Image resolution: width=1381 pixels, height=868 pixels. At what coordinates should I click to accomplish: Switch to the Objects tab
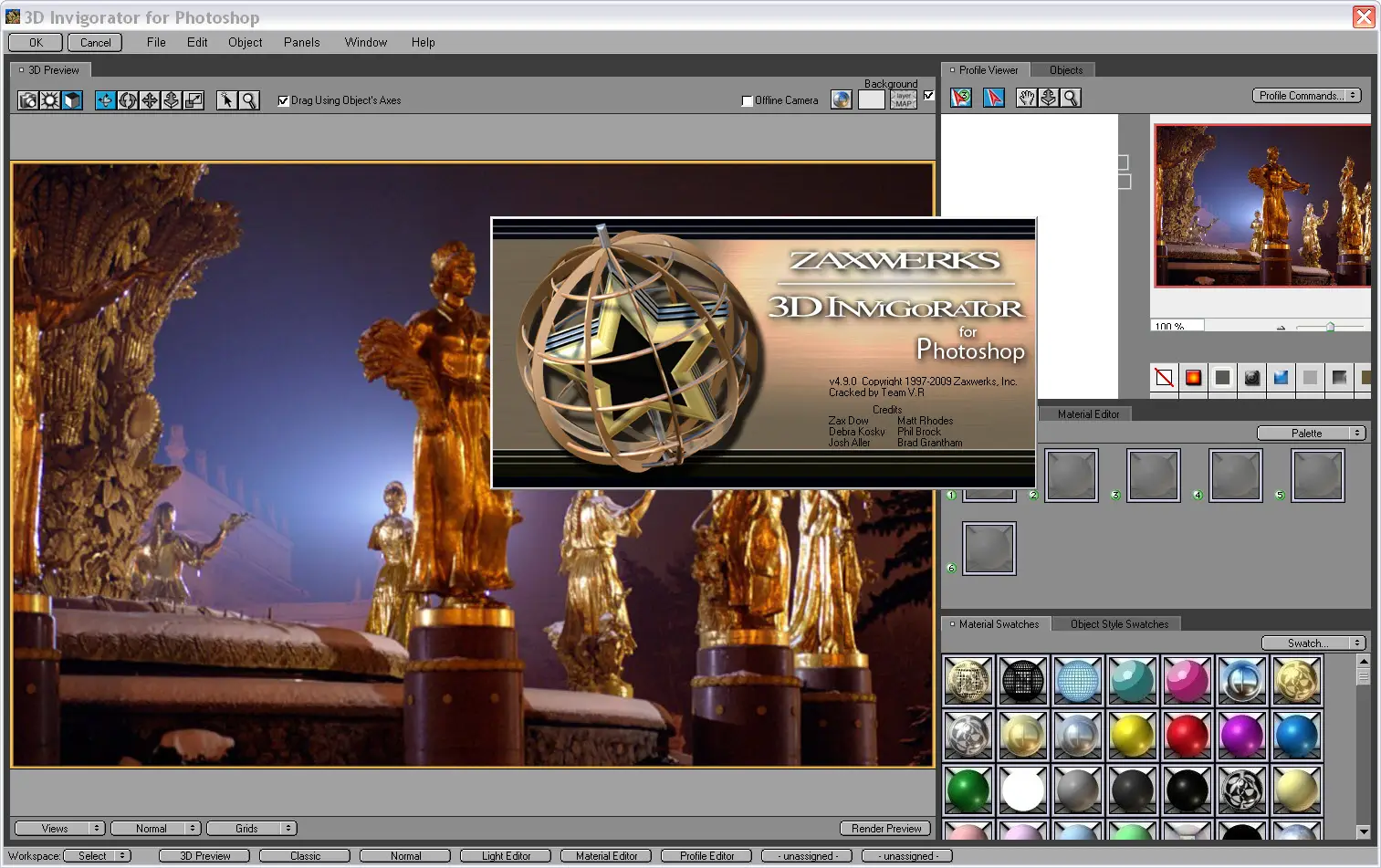tap(1066, 70)
